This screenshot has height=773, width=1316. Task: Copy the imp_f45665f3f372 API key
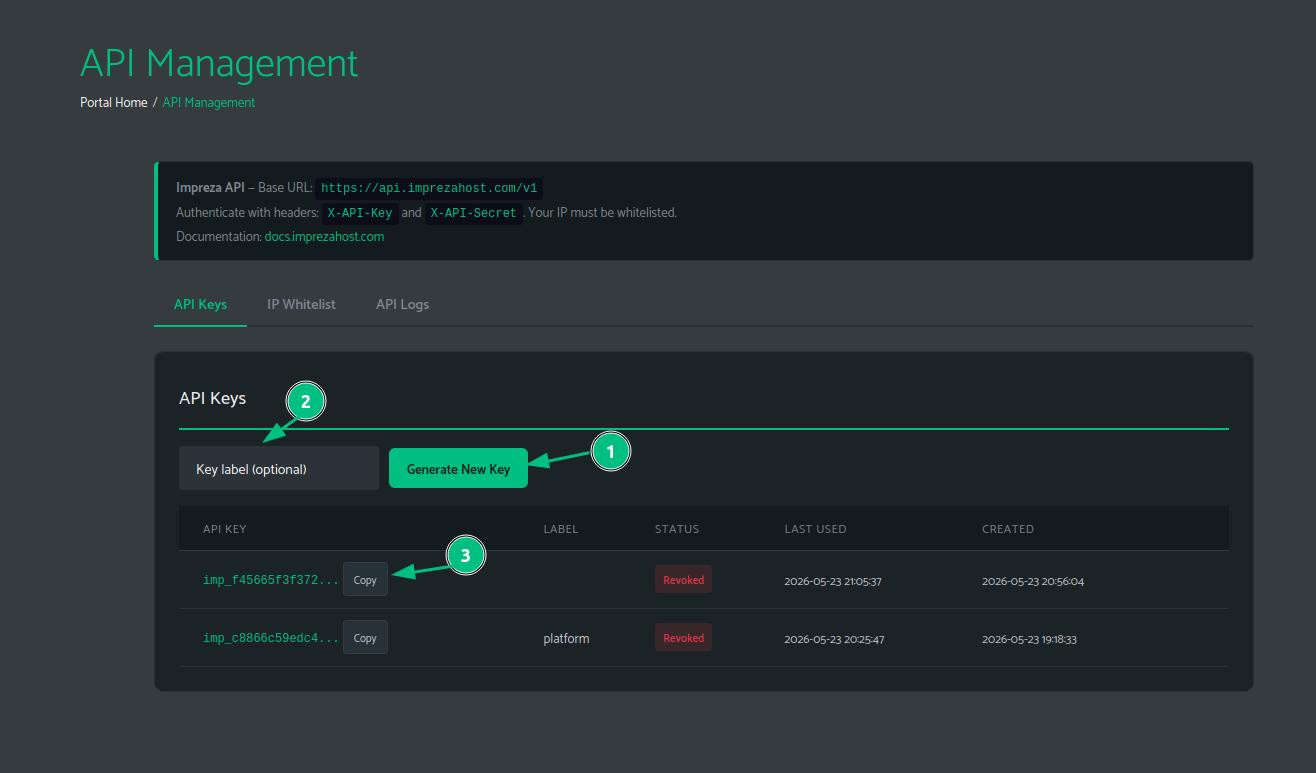coord(365,580)
